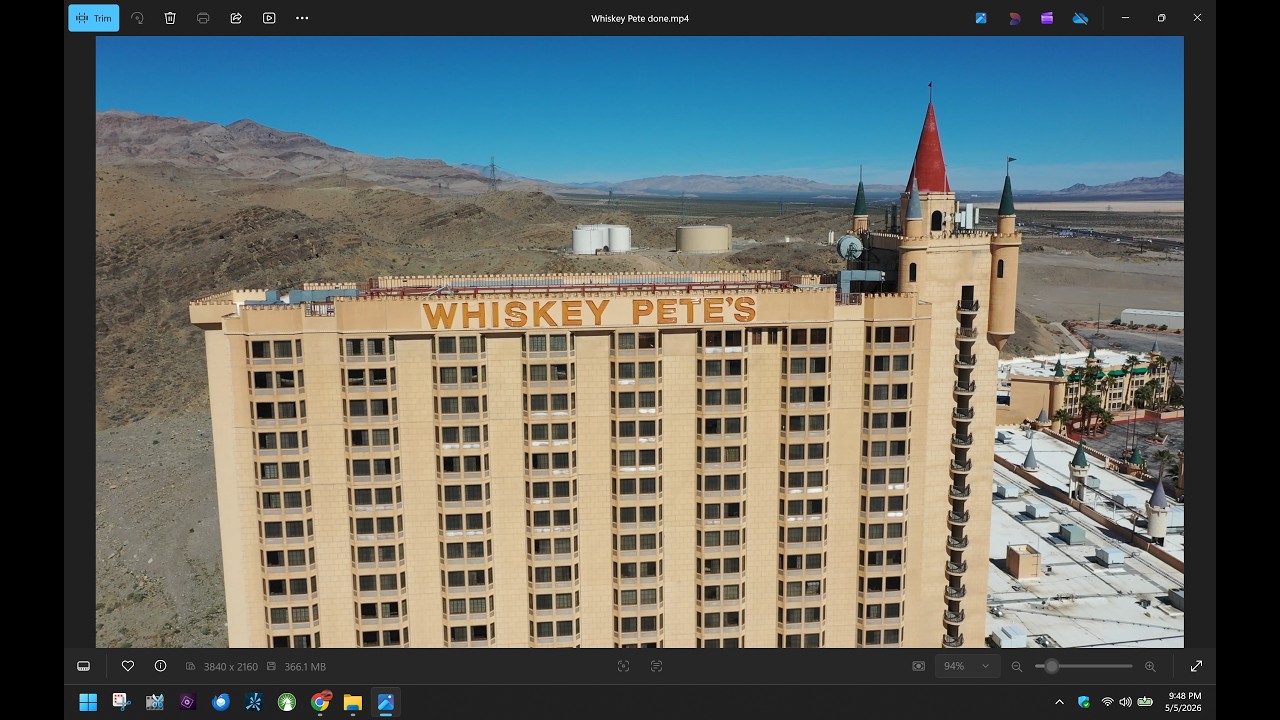Click the slideshow play icon
1280x720 pixels.
269,18
